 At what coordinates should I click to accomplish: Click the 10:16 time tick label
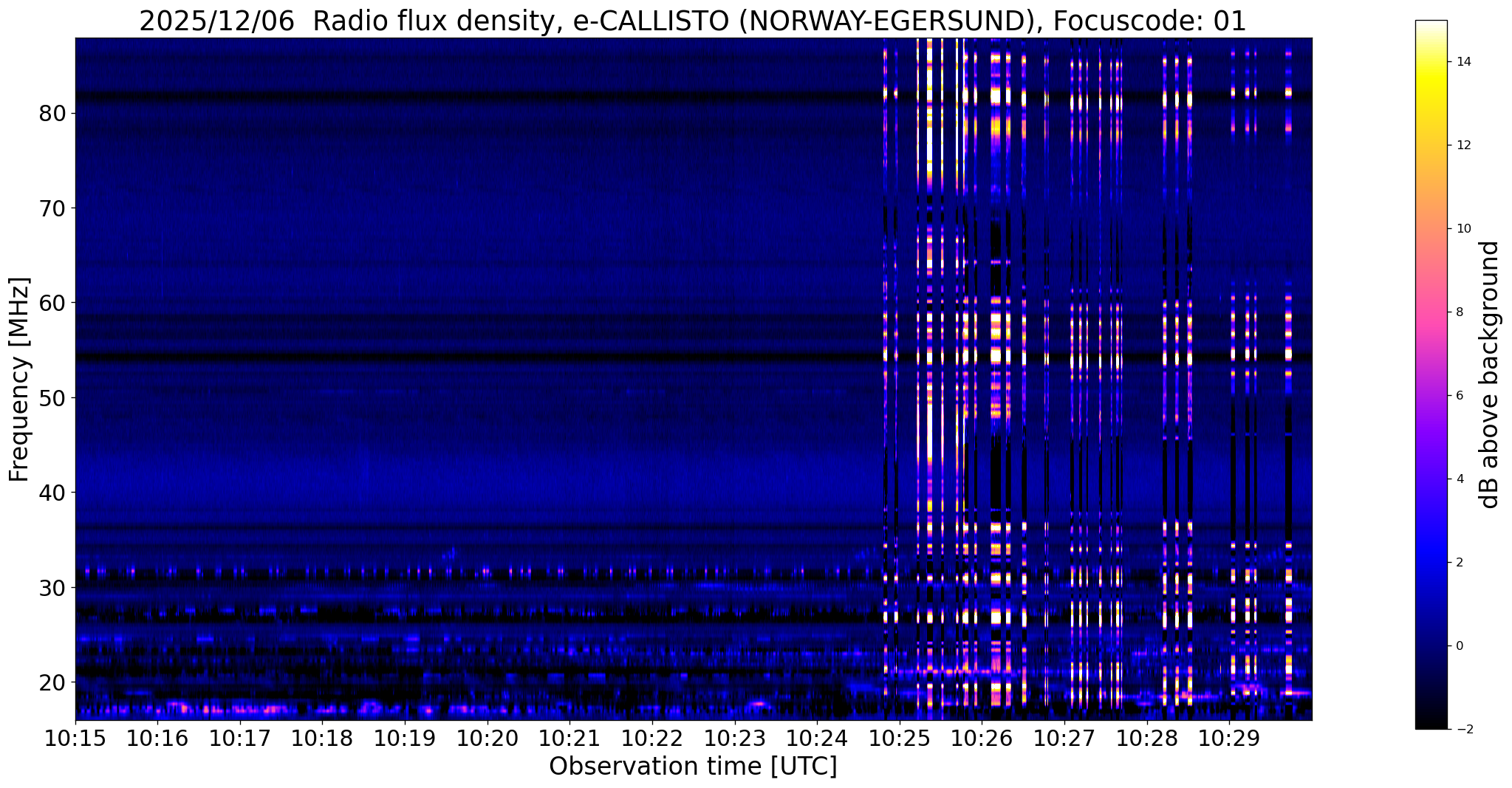point(157,739)
